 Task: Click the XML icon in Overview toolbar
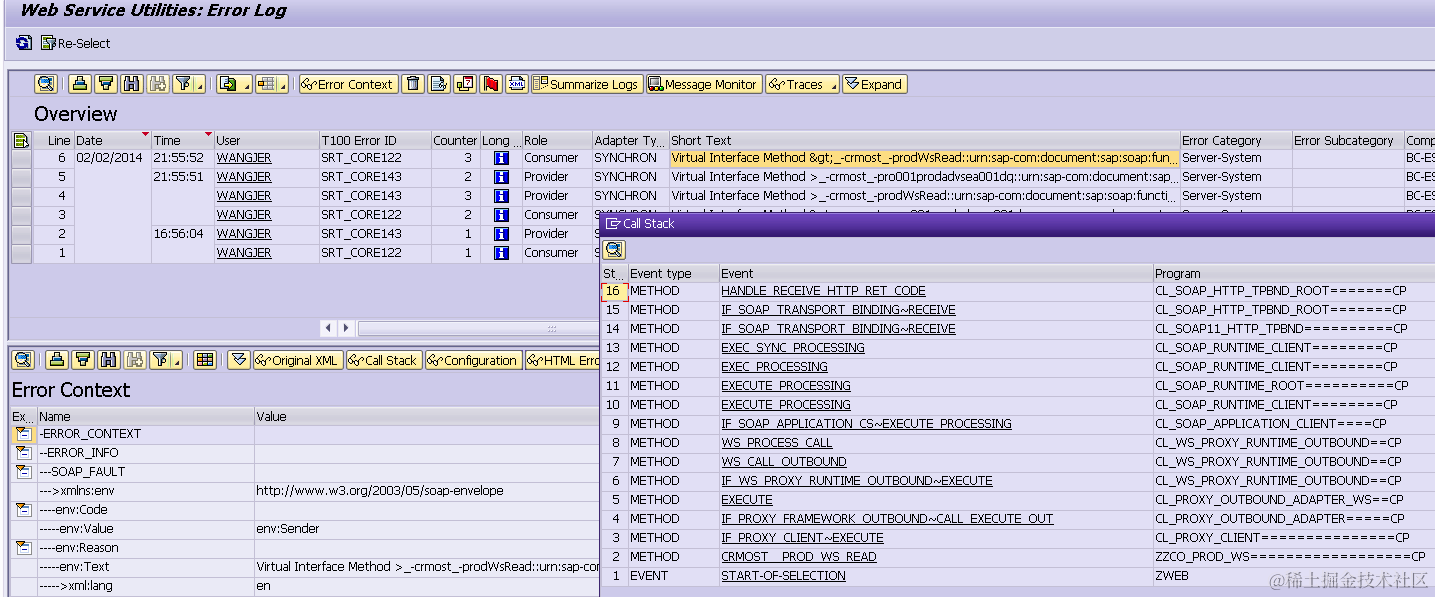coord(516,84)
